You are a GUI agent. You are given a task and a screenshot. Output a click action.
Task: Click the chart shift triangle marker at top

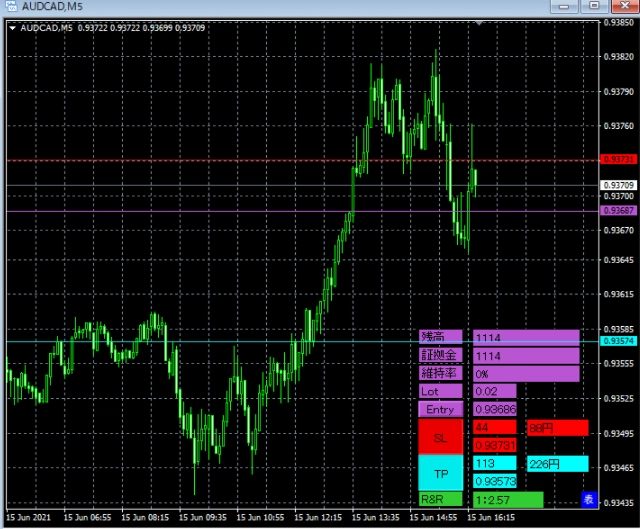click(479, 23)
